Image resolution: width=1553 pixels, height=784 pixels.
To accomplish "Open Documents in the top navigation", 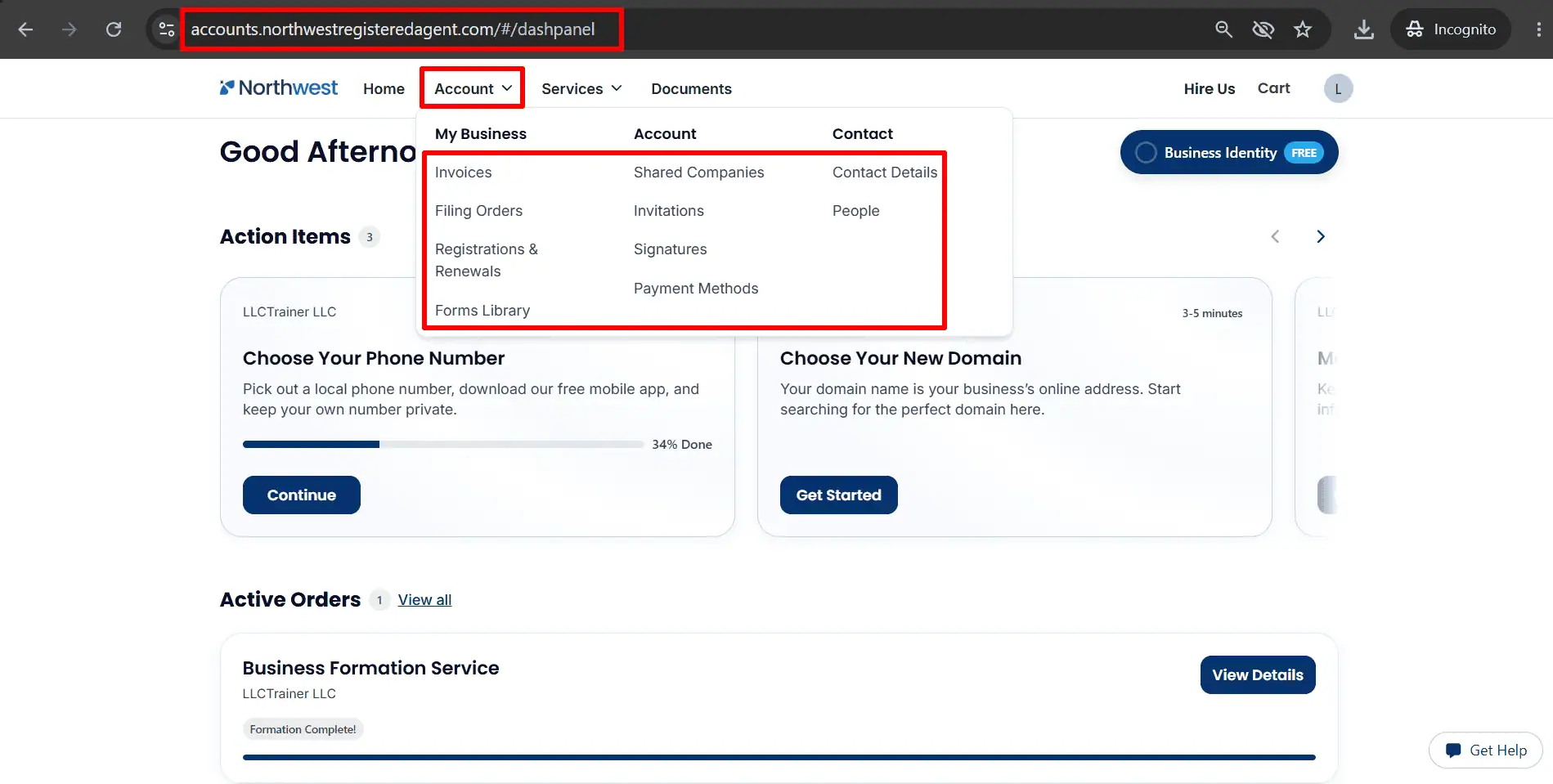I will (691, 88).
